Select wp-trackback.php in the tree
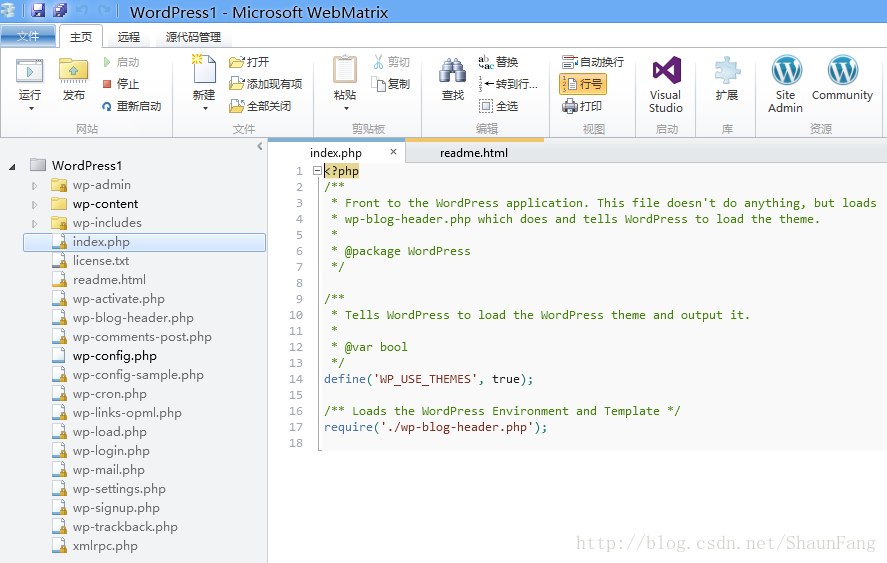The height and width of the screenshot is (563, 887). pyautogui.click(x=125, y=527)
